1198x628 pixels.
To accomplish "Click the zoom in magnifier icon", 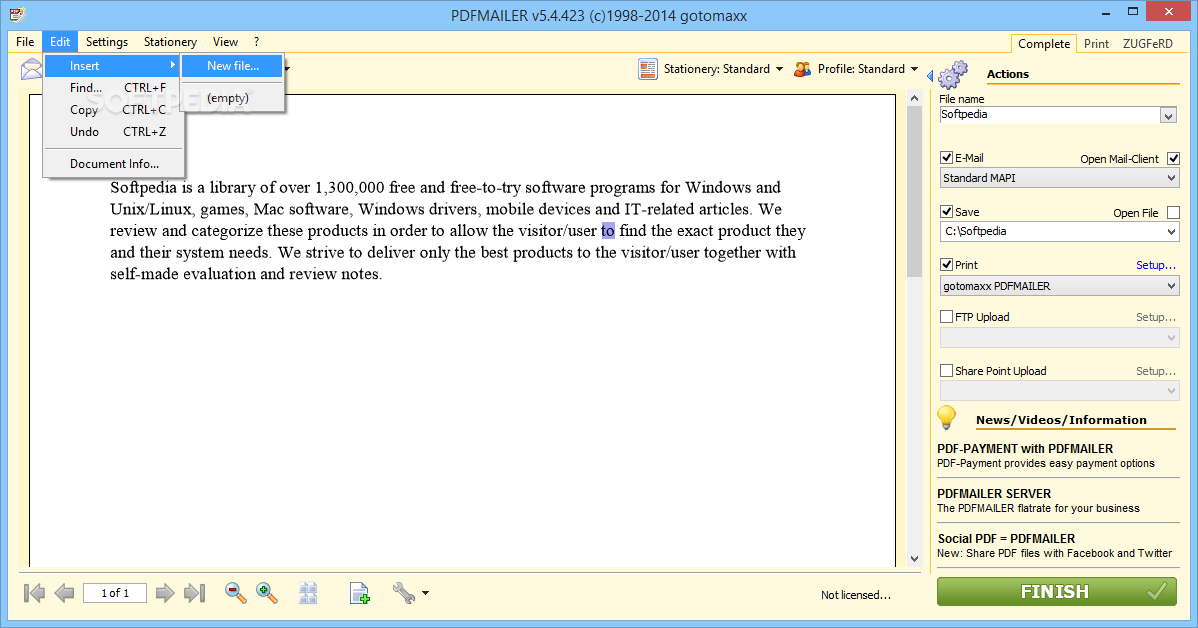I will pos(267,593).
